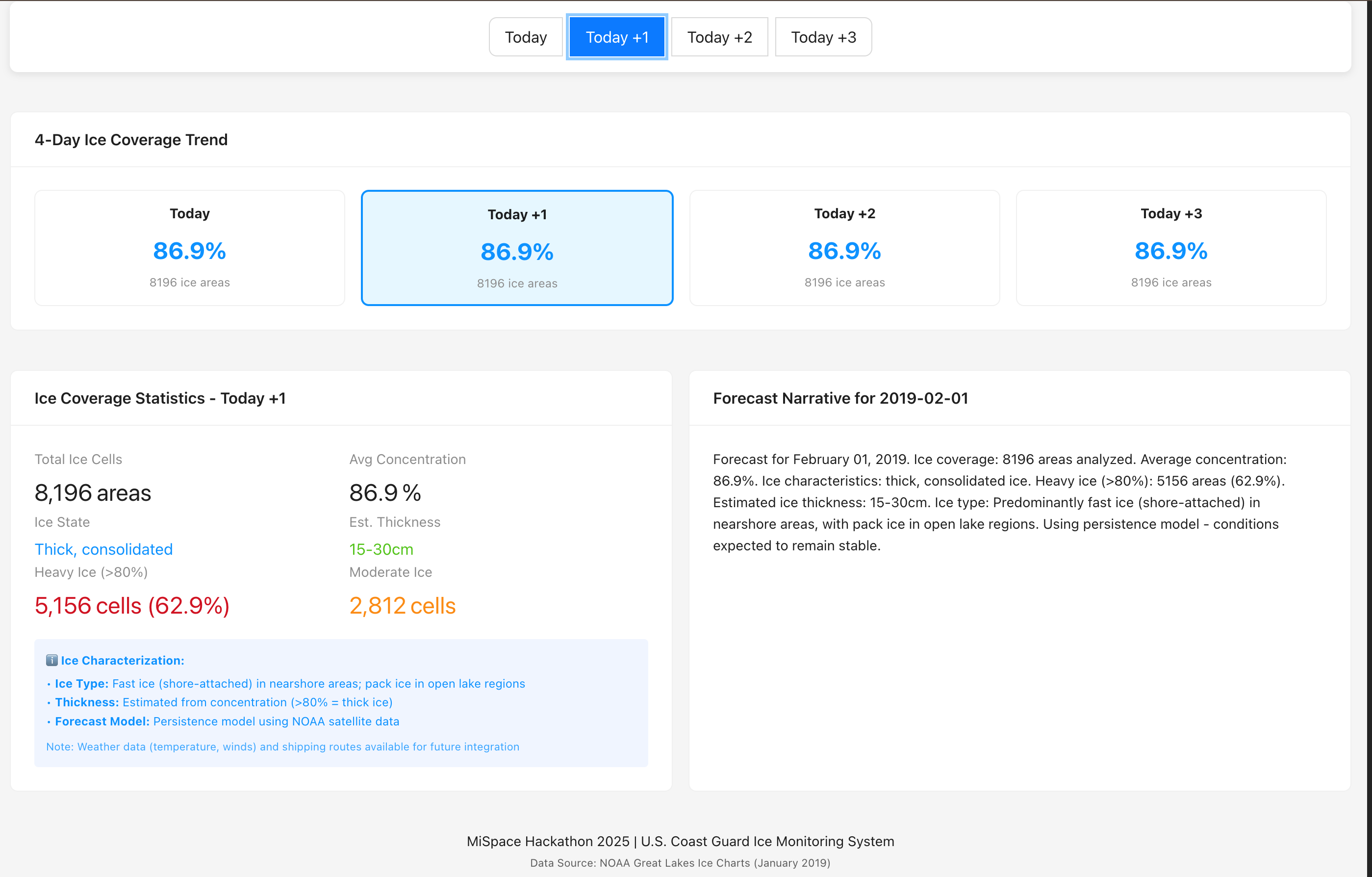Click the 8,196 areas total value

coord(93,492)
